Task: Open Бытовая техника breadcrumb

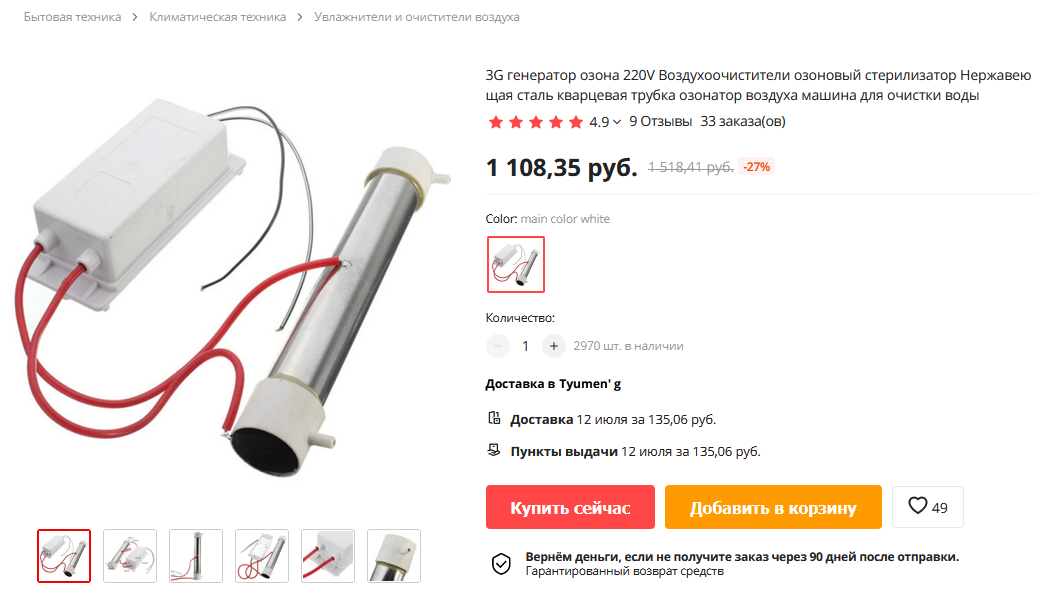Action: click(x=72, y=17)
